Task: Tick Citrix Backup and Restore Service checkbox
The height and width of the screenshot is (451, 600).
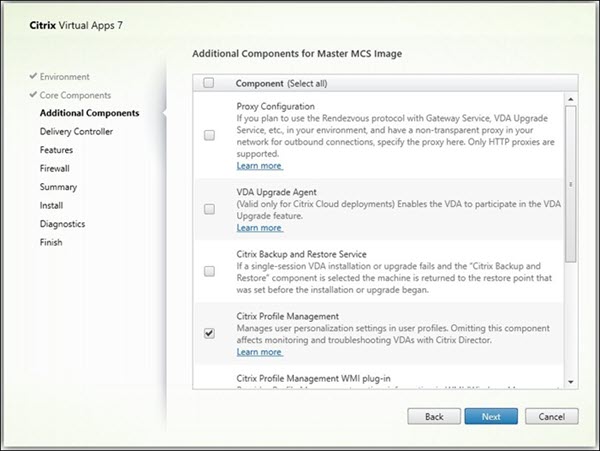Action: point(209,271)
